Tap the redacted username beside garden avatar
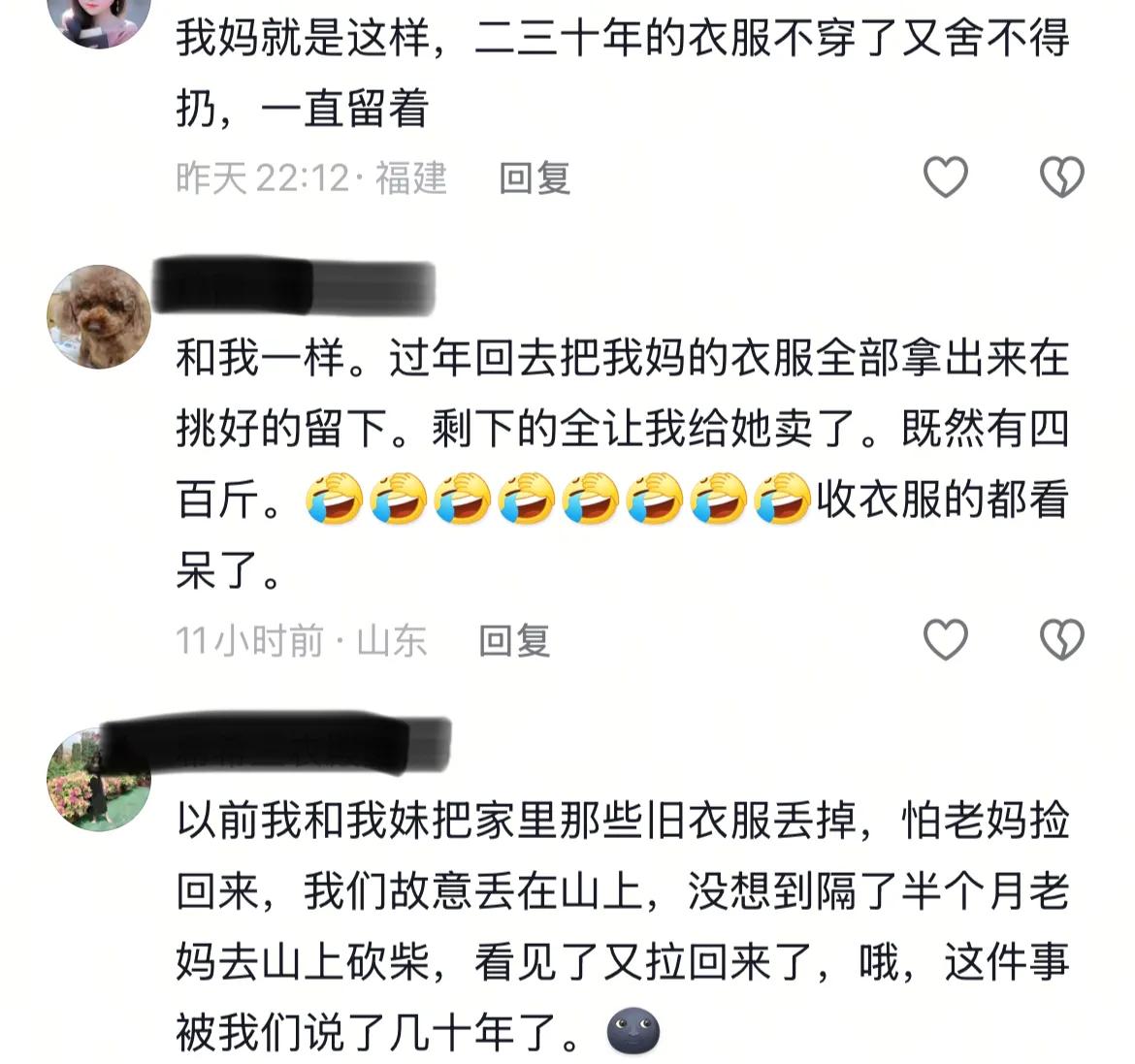This screenshot has width=1135, height=1064. pyautogui.click(x=276, y=742)
